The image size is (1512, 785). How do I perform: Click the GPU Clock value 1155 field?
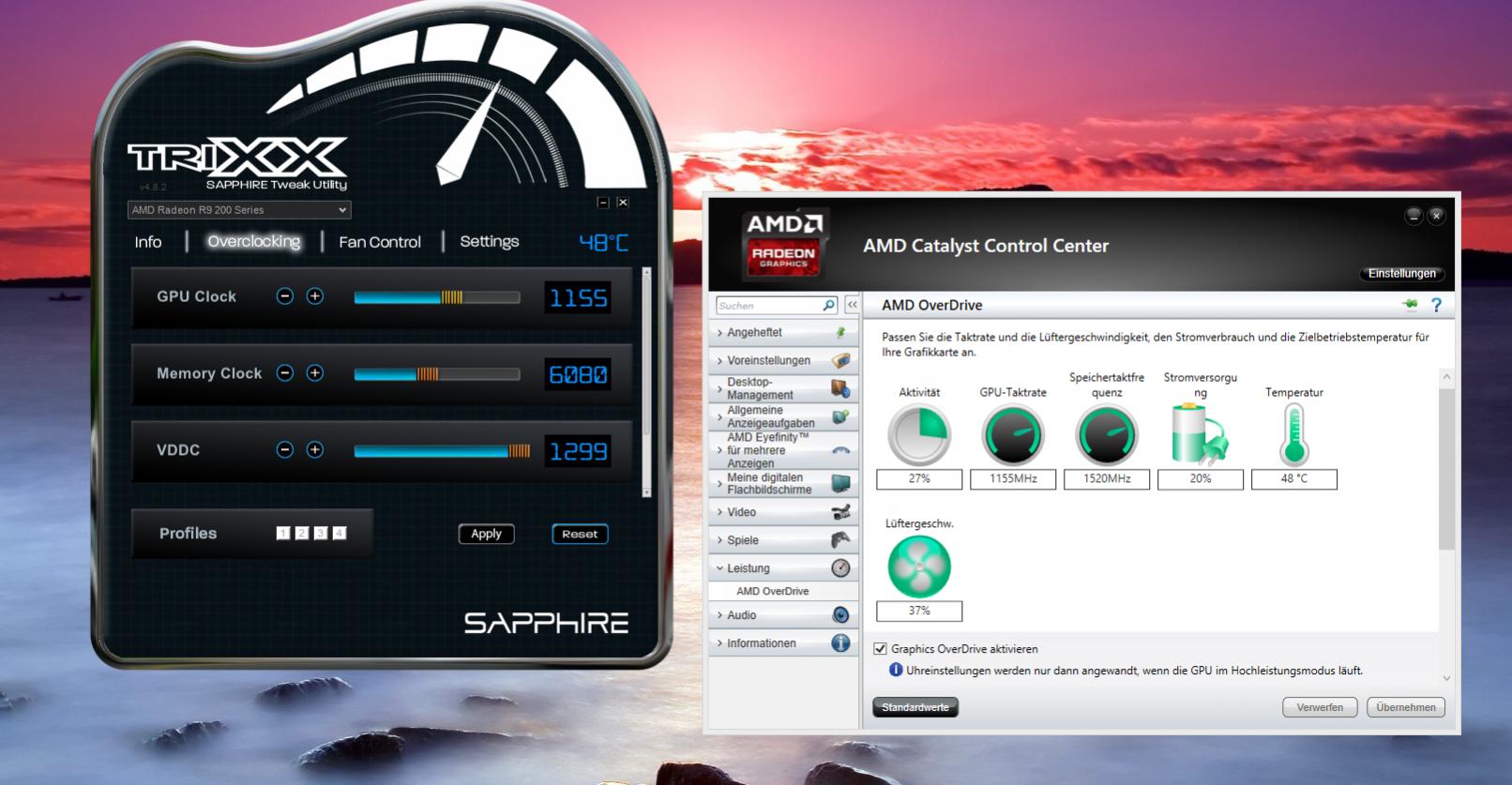[x=579, y=298]
